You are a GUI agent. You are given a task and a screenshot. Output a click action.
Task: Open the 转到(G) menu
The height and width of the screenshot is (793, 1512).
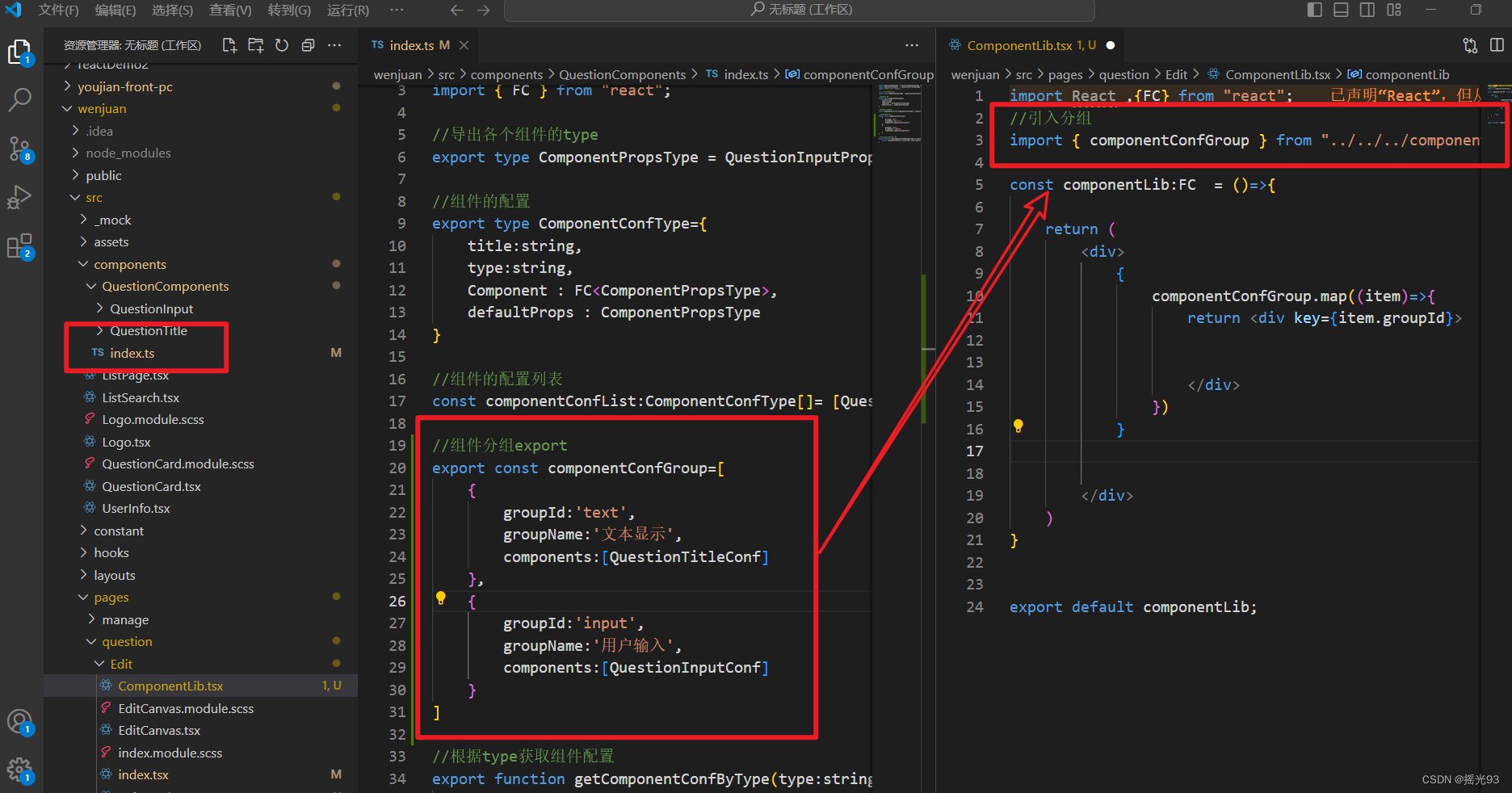tap(289, 10)
